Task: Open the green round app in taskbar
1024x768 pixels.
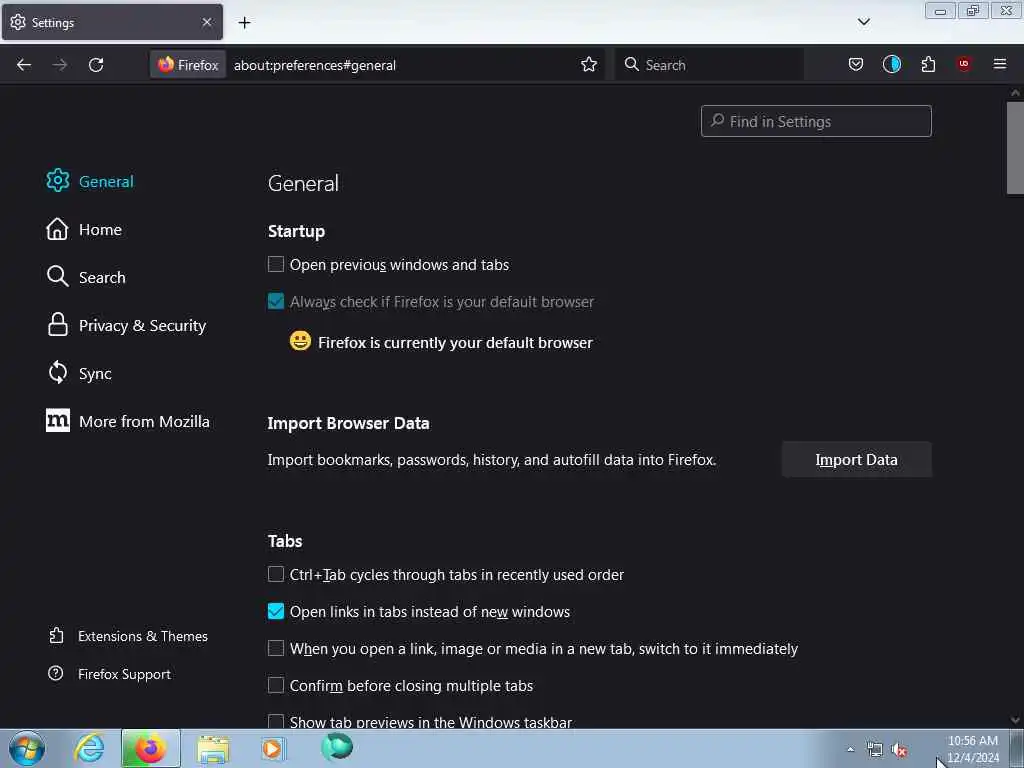Action: 336,747
